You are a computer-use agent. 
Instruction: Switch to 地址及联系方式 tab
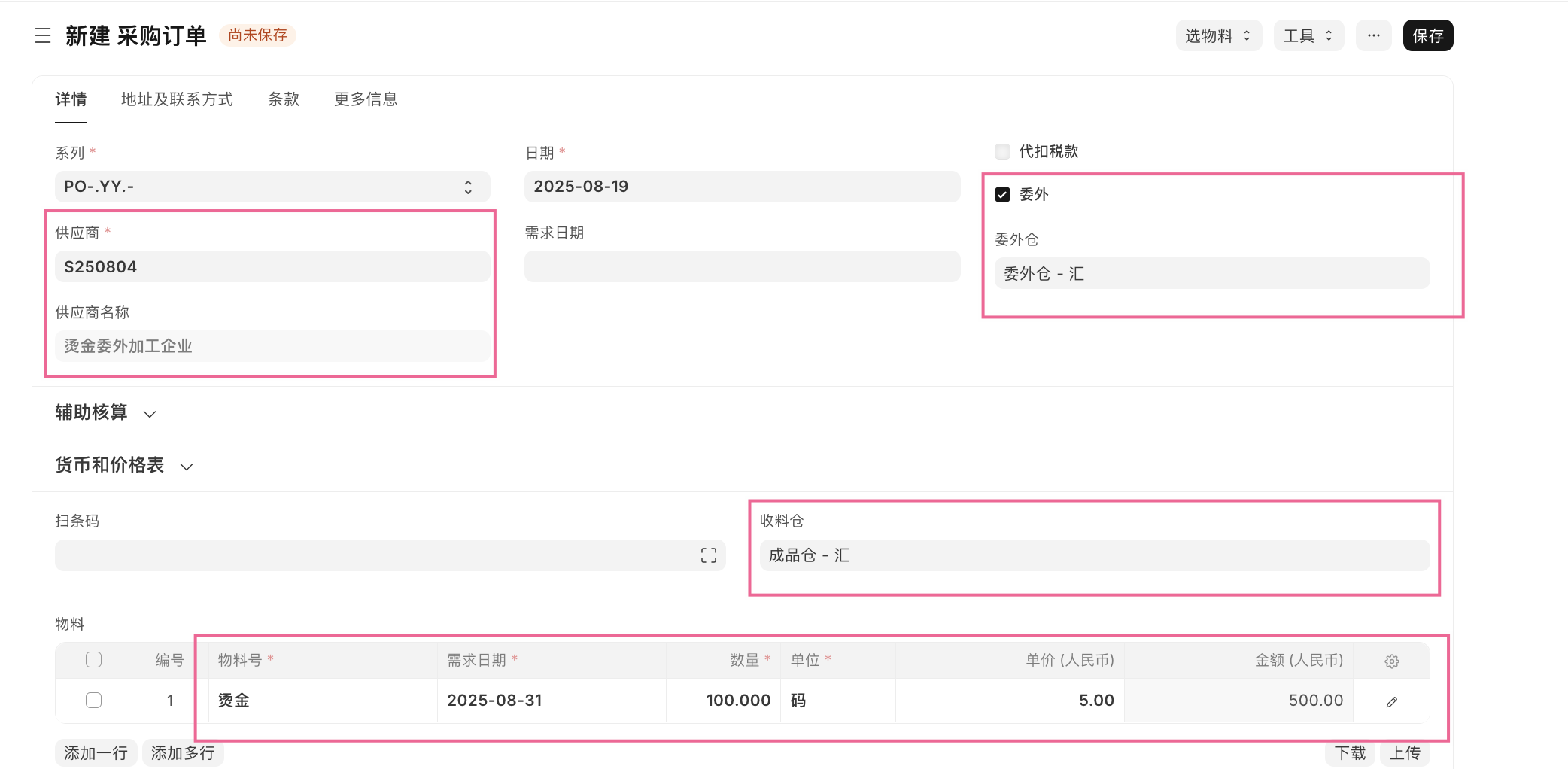click(177, 99)
